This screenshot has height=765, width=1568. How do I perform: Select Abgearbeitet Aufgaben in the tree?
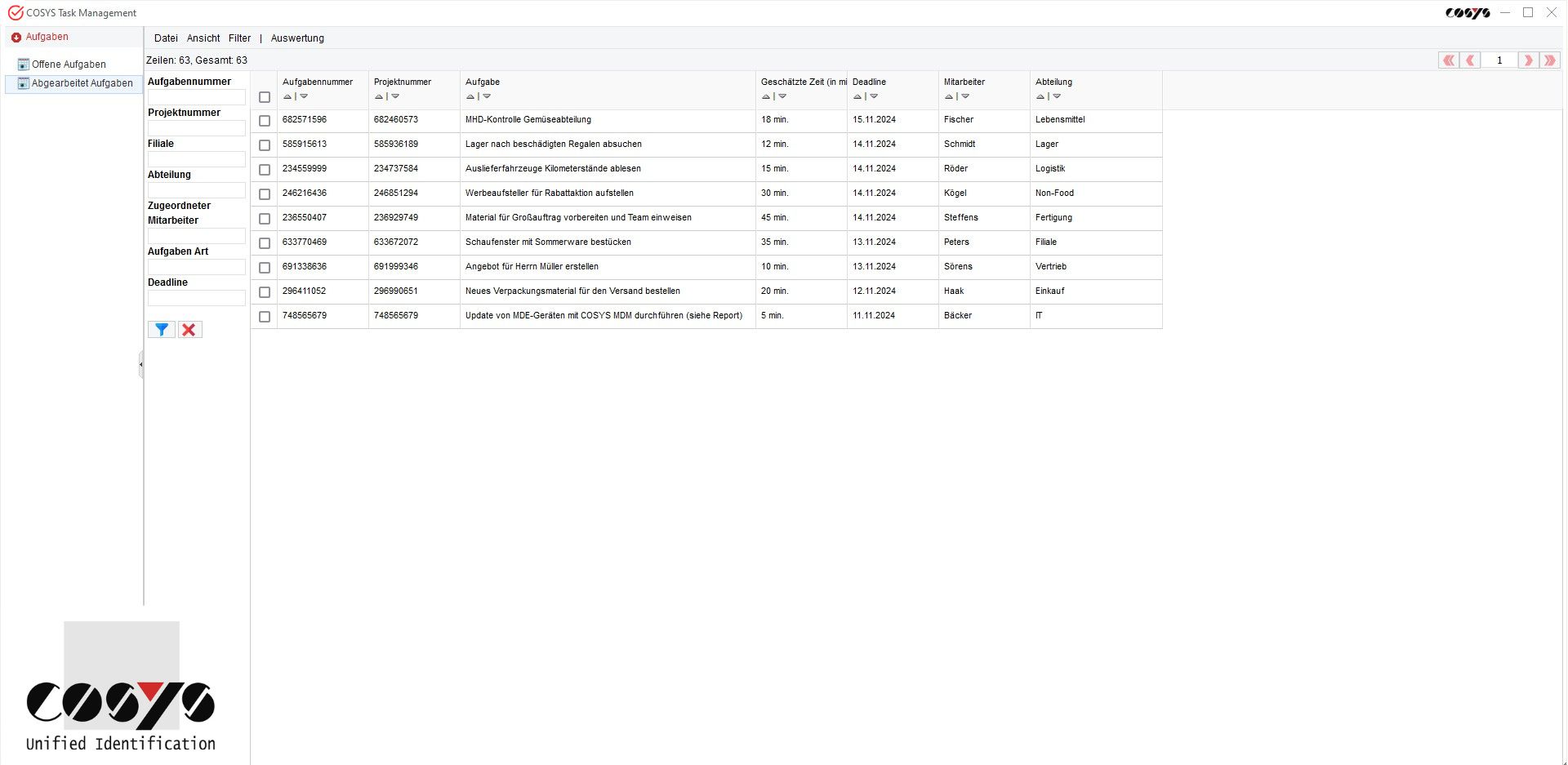(82, 83)
